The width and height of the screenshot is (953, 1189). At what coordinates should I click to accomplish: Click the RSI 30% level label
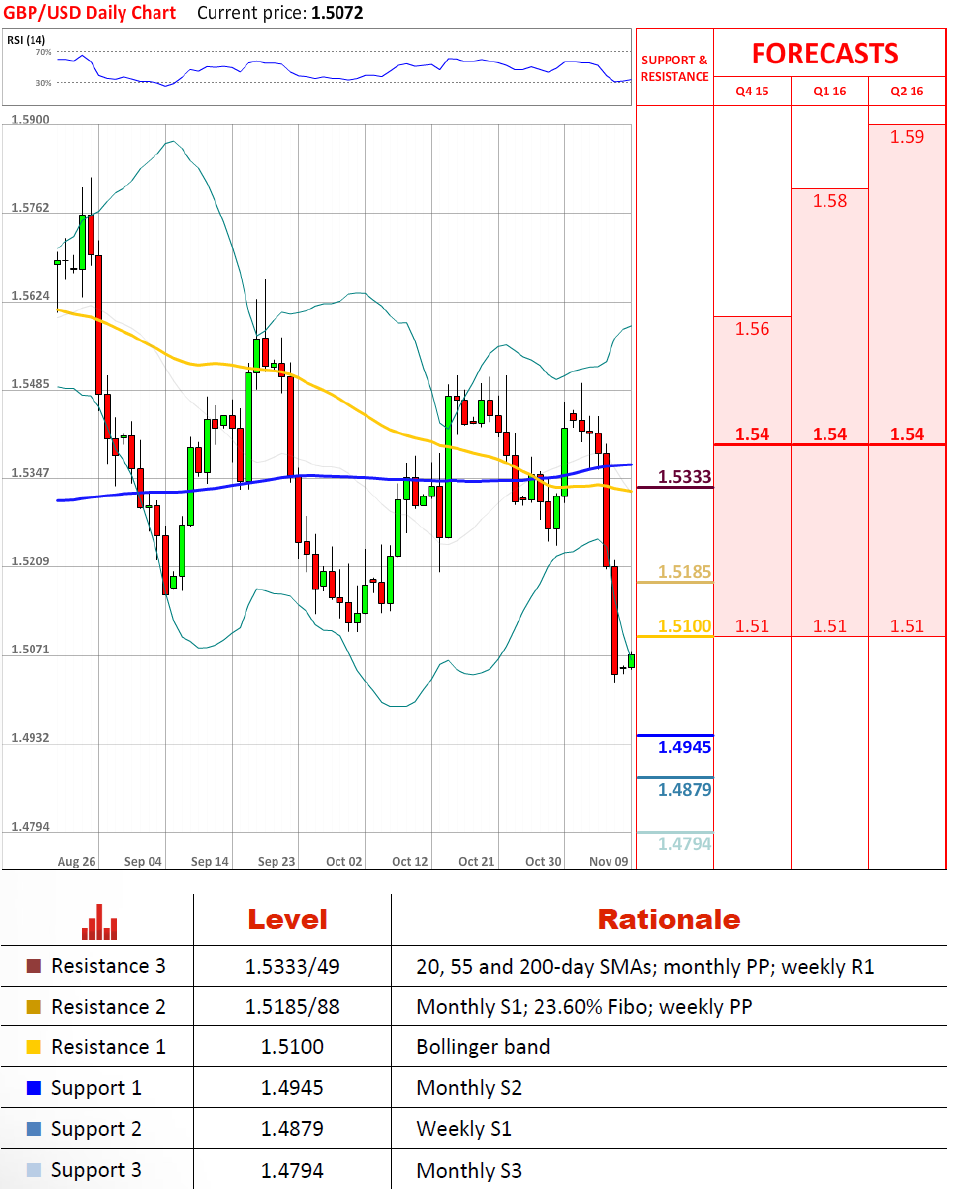pos(43,83)
